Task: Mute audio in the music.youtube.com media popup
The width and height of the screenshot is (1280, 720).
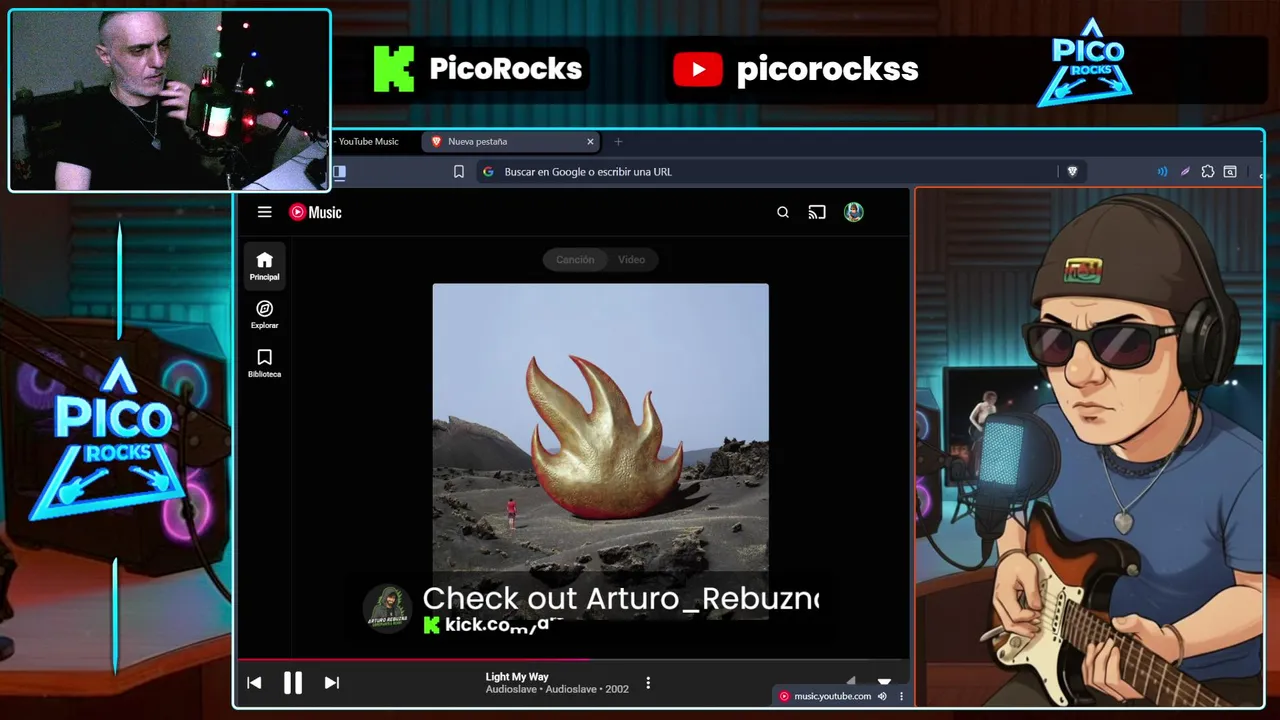Action: coord(882,696)
